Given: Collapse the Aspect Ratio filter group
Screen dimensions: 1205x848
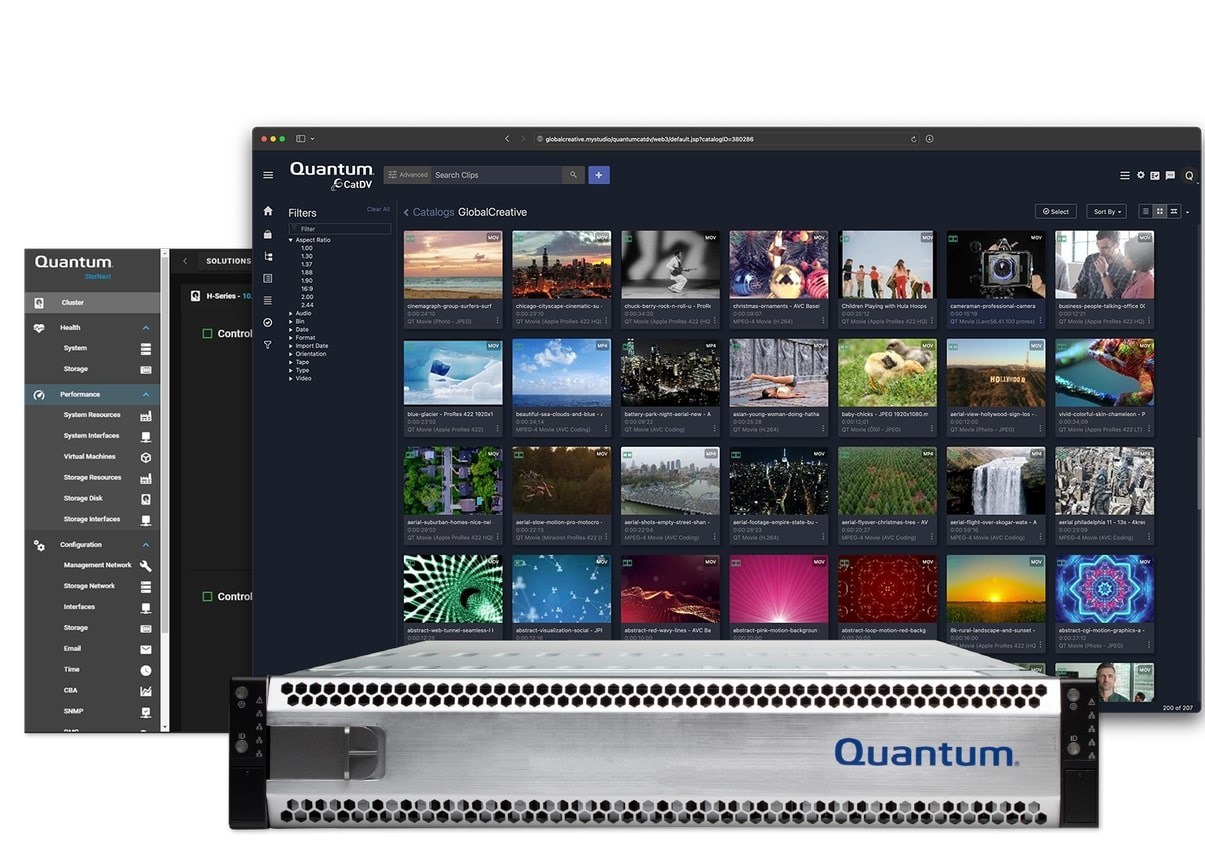Looking at the screenshot, I should pyautogui.click(x=292, y=240).
